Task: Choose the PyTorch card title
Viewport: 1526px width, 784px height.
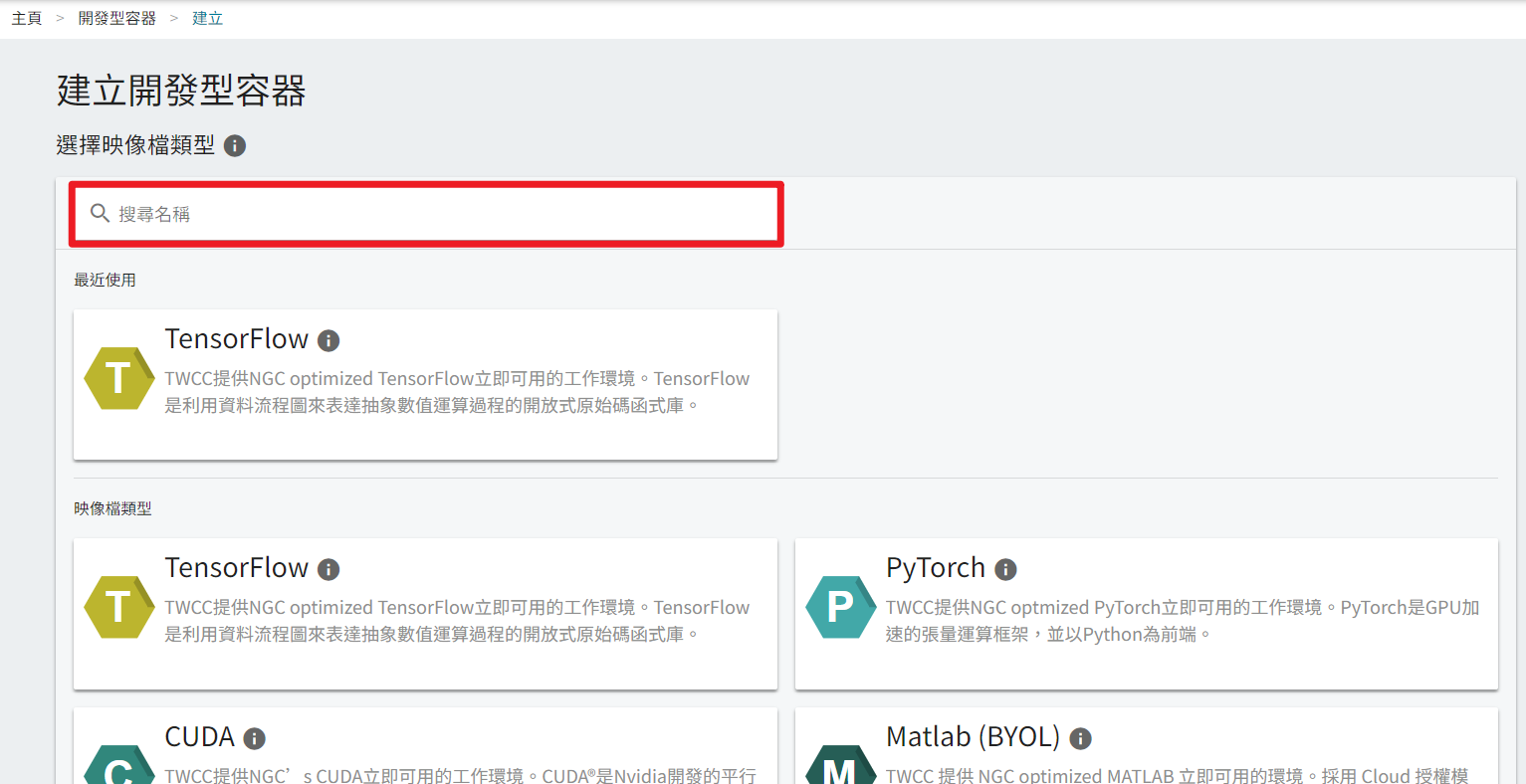Action: coord(936,568)
